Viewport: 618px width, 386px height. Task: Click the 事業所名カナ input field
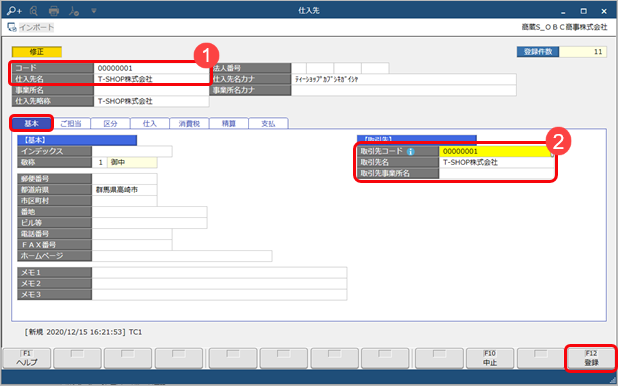tap(404, 90)
